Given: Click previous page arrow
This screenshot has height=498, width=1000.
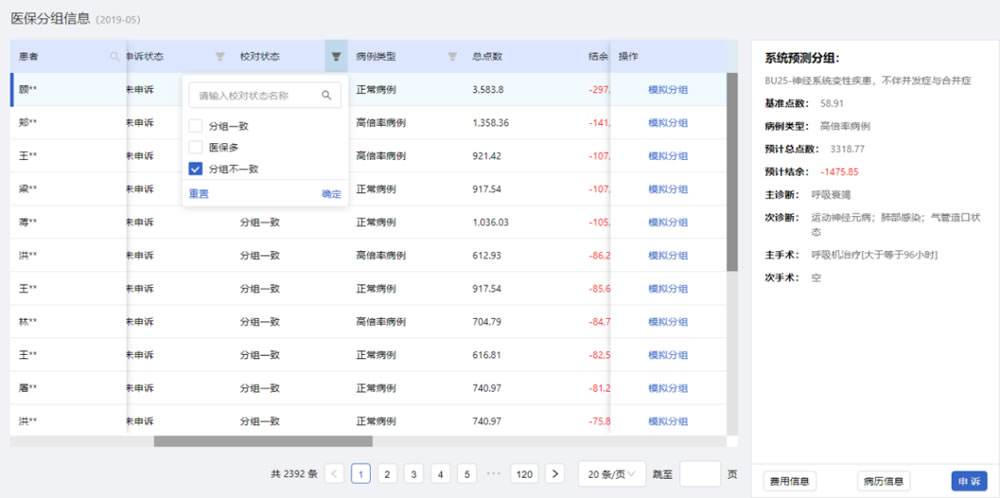Looking at the screenshot, I should pos(335,474).
